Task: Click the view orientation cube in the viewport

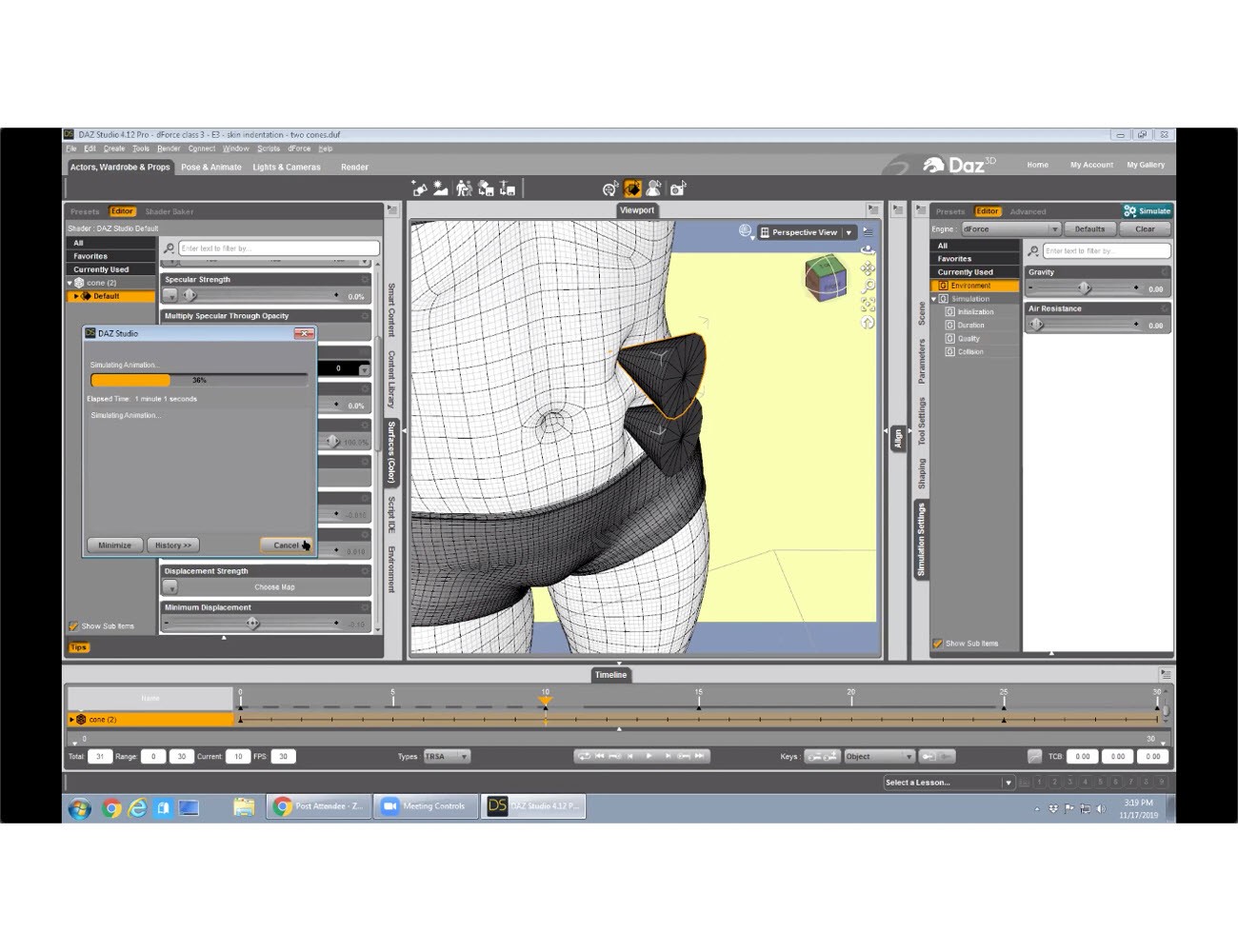Action: click(825, 277)
